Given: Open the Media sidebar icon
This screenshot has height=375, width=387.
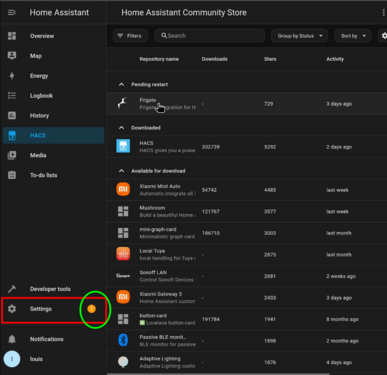Looking at the screenshot, I should click(x=12, y=155).
